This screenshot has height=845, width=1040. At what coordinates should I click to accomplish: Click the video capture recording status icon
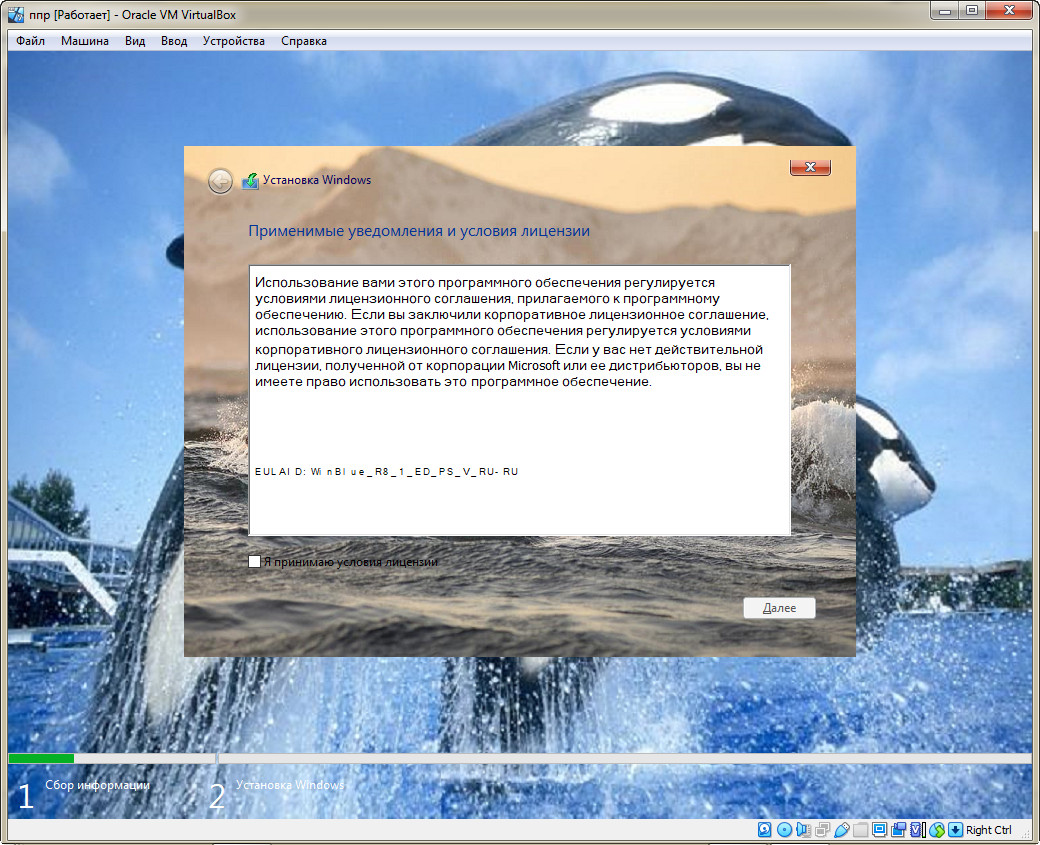coord(898,830)
